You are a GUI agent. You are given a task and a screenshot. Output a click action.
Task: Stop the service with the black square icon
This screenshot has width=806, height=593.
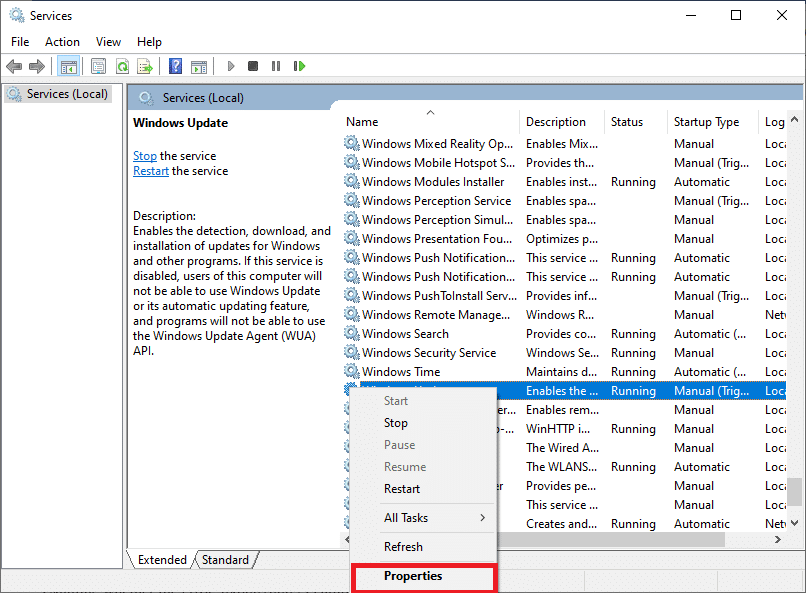point(254,66)
